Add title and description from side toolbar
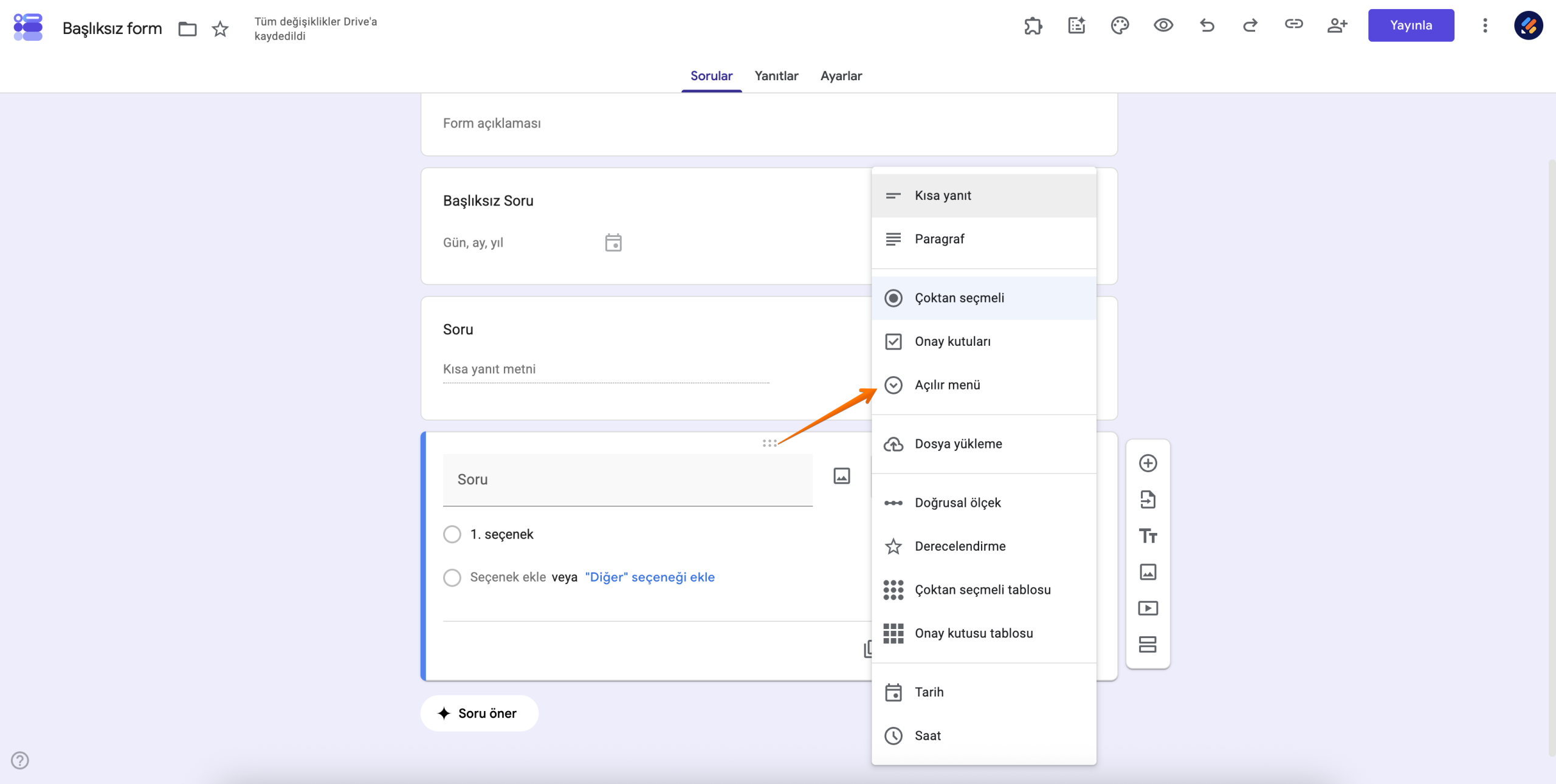The image size is (1556, 784). tap(1148, 536)
